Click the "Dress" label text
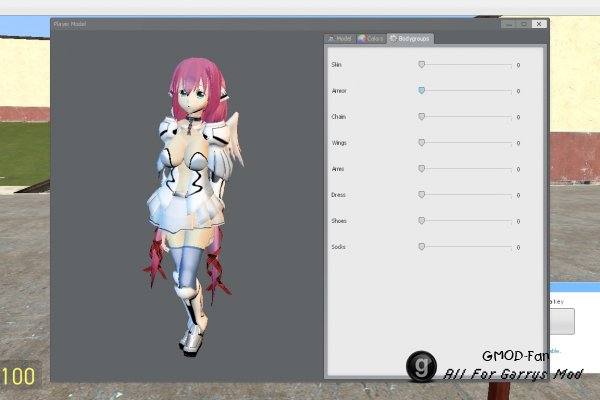The width and height of the screenshot is (600, 400). tap(338, 195)
